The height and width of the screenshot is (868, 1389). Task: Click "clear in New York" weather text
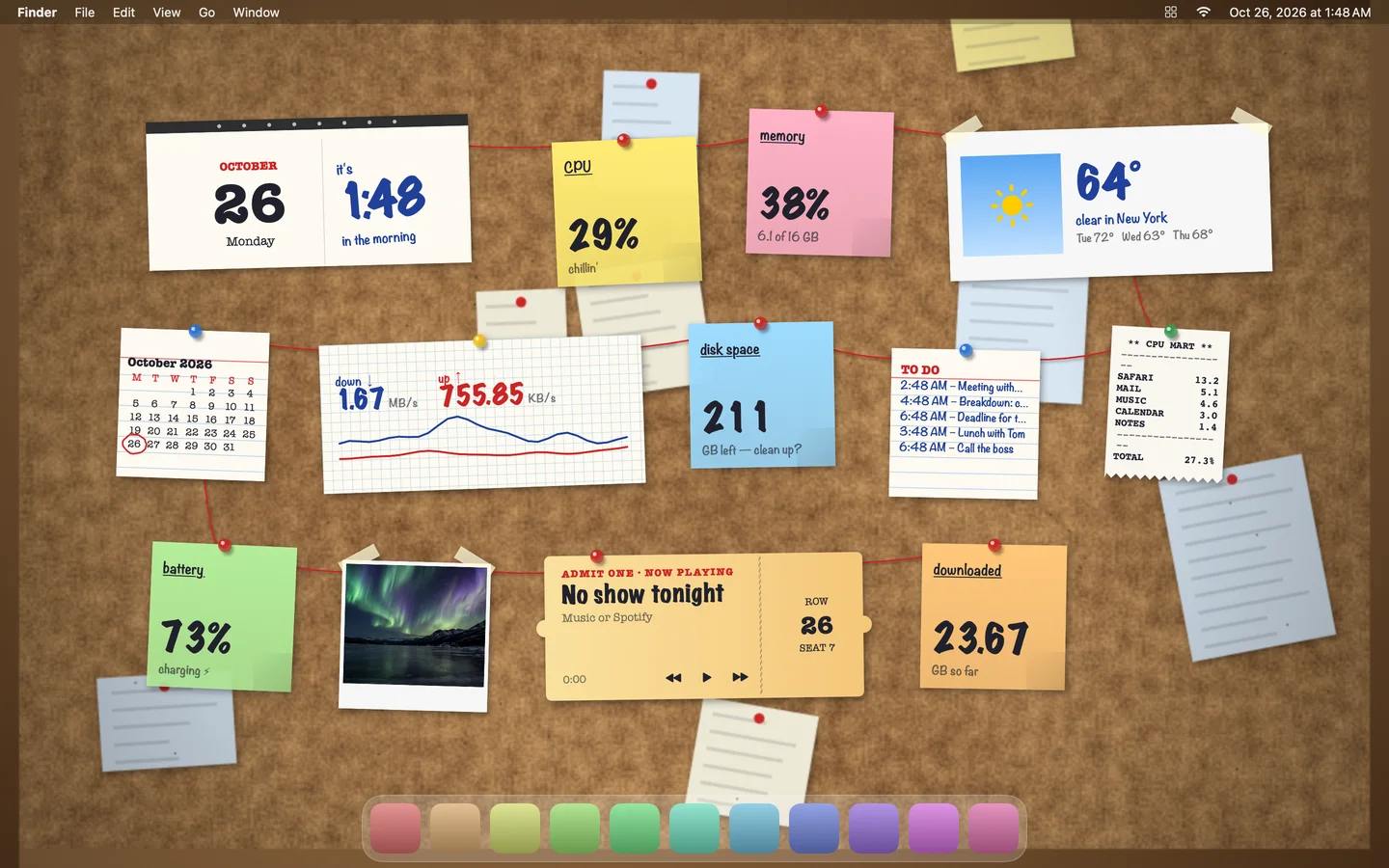click(x=1122, y=219)
